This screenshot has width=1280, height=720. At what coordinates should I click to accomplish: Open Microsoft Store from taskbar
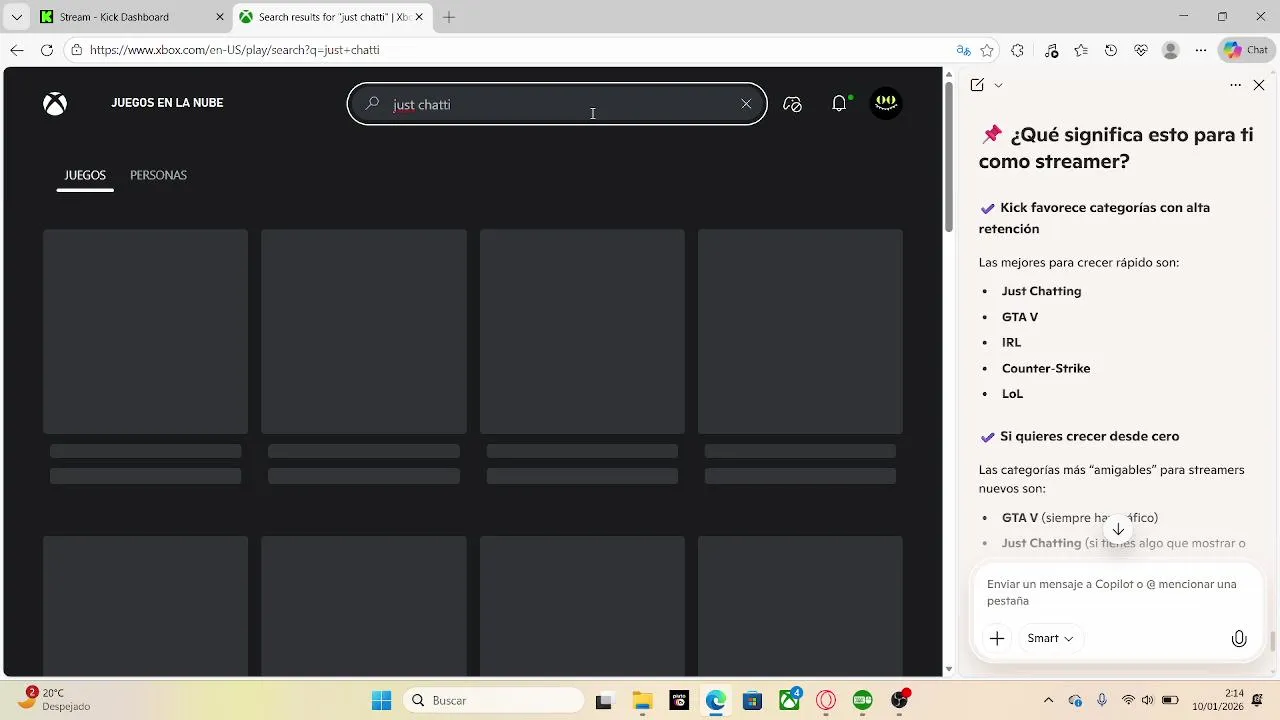pos(753,701)
